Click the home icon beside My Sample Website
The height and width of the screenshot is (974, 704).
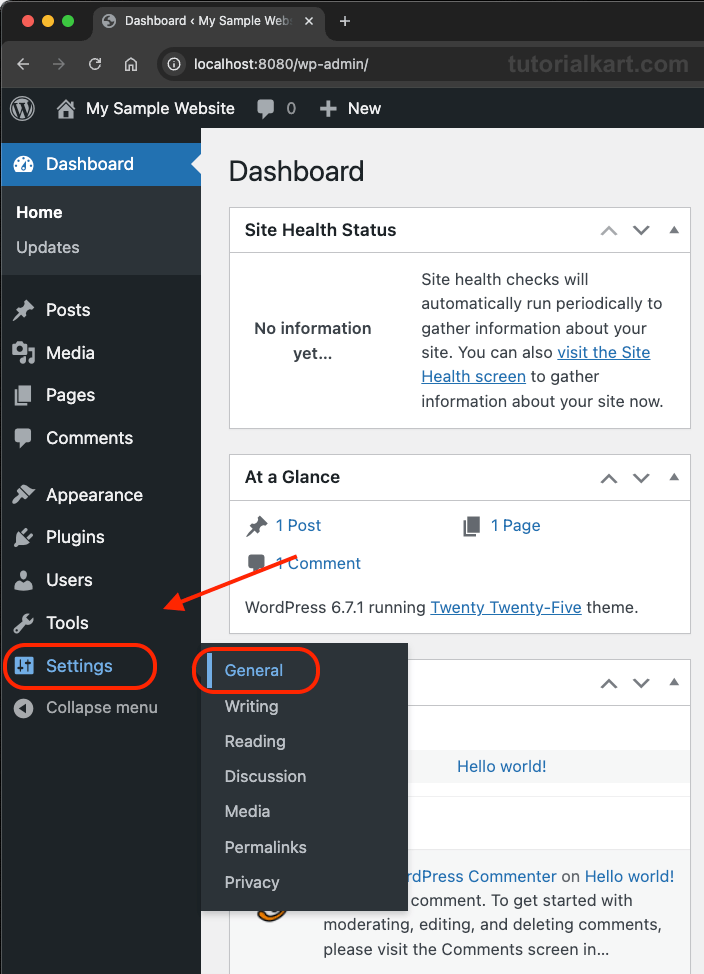click(66, 109)
